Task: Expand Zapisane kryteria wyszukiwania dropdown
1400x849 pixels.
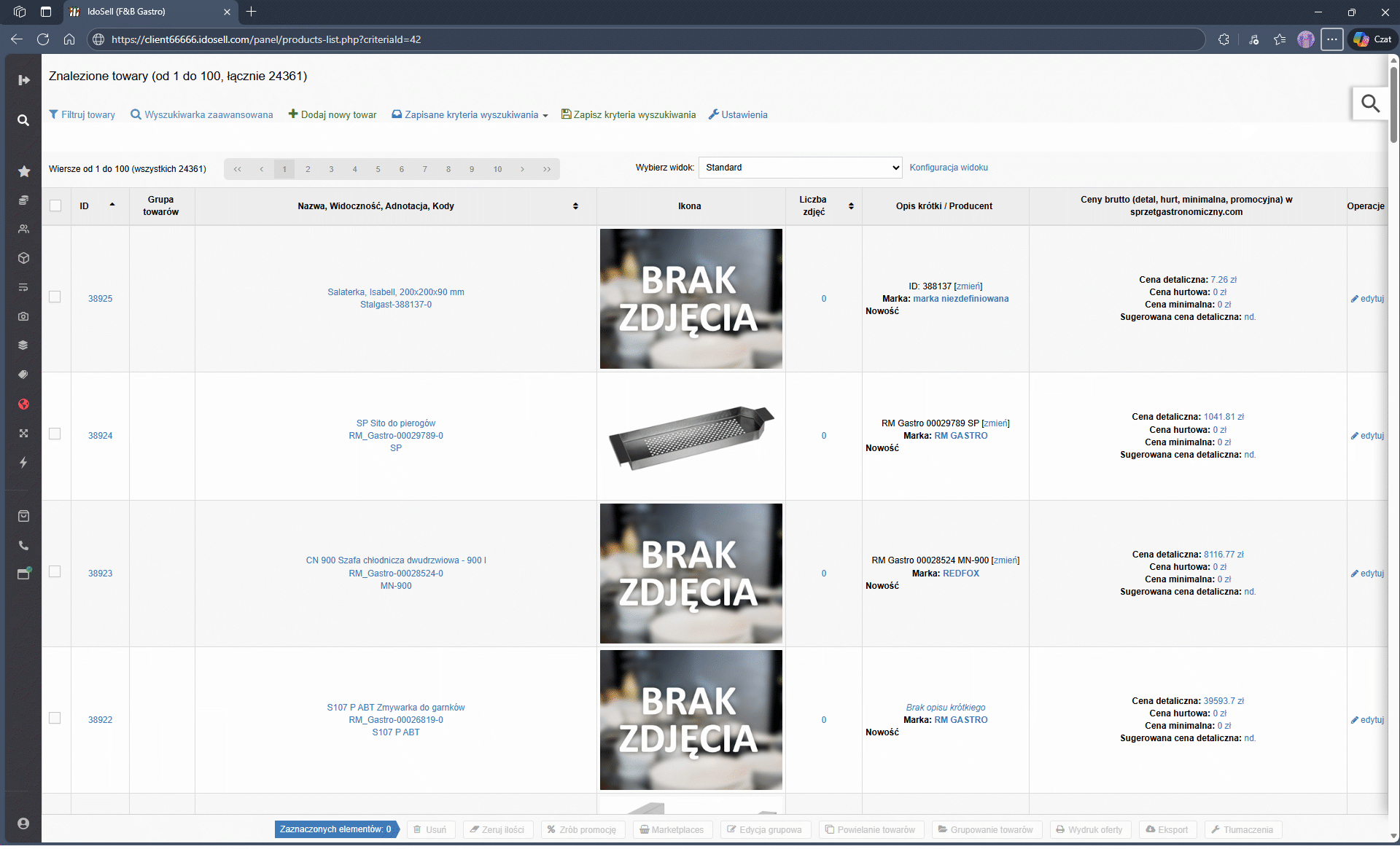Action: [470, 115]
